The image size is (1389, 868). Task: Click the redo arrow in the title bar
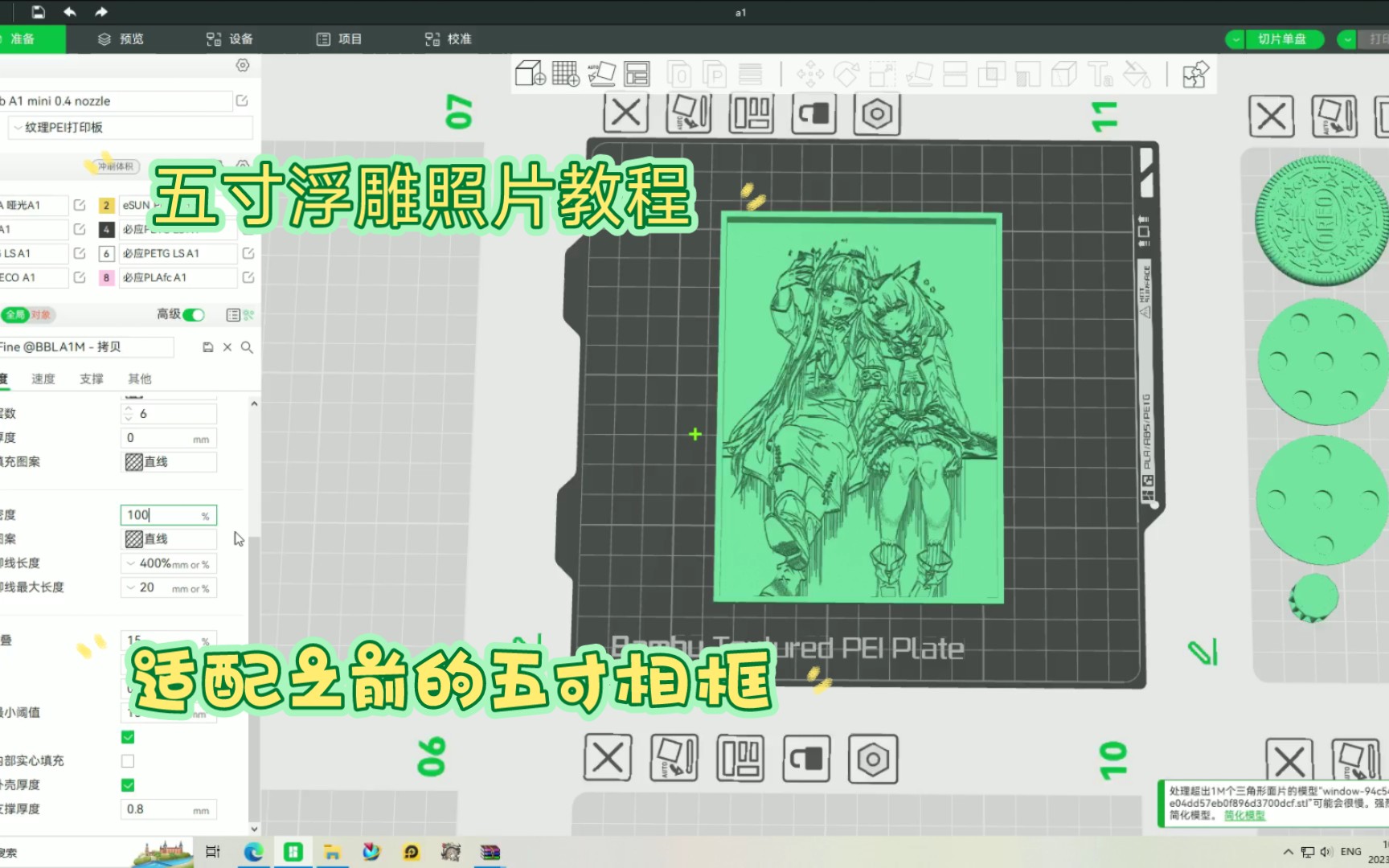tap(100, 12)
